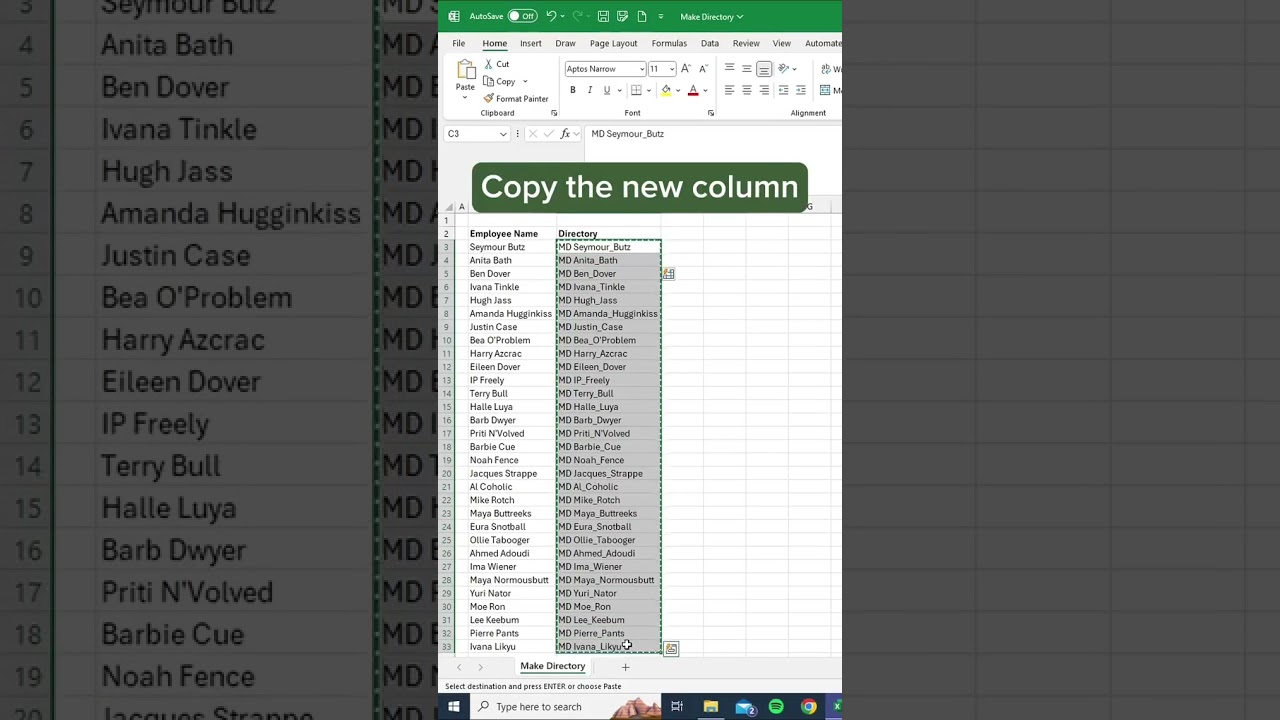Click the Copy button
This screenshot has height=720, width=1280.
[499, 81]
